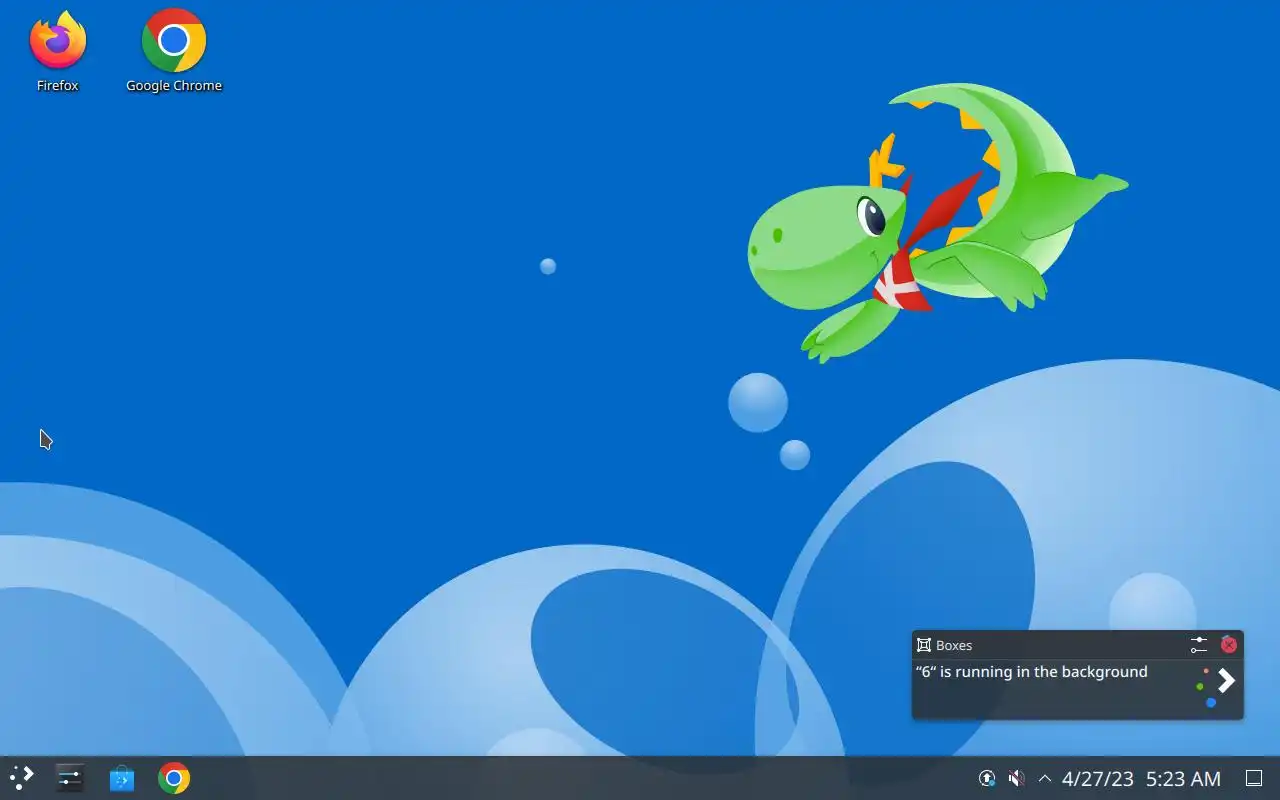Open the calendar from the 4/27/23 clock

[1141, 778]
